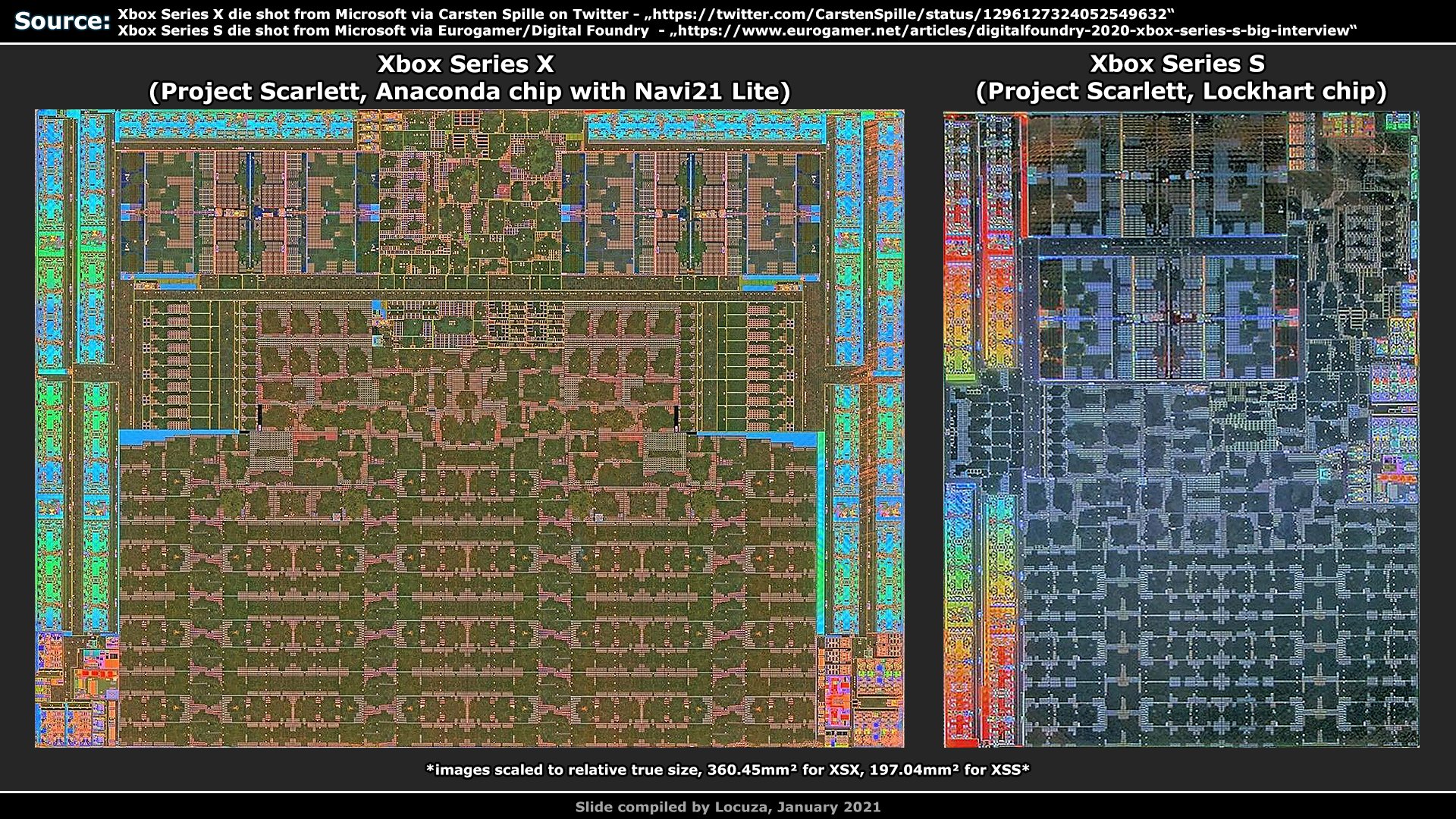Click "Slide compiled by Locuza, January 2021" credit
The width and height of the screenshot is (1456, 819).
pos(728,807)
